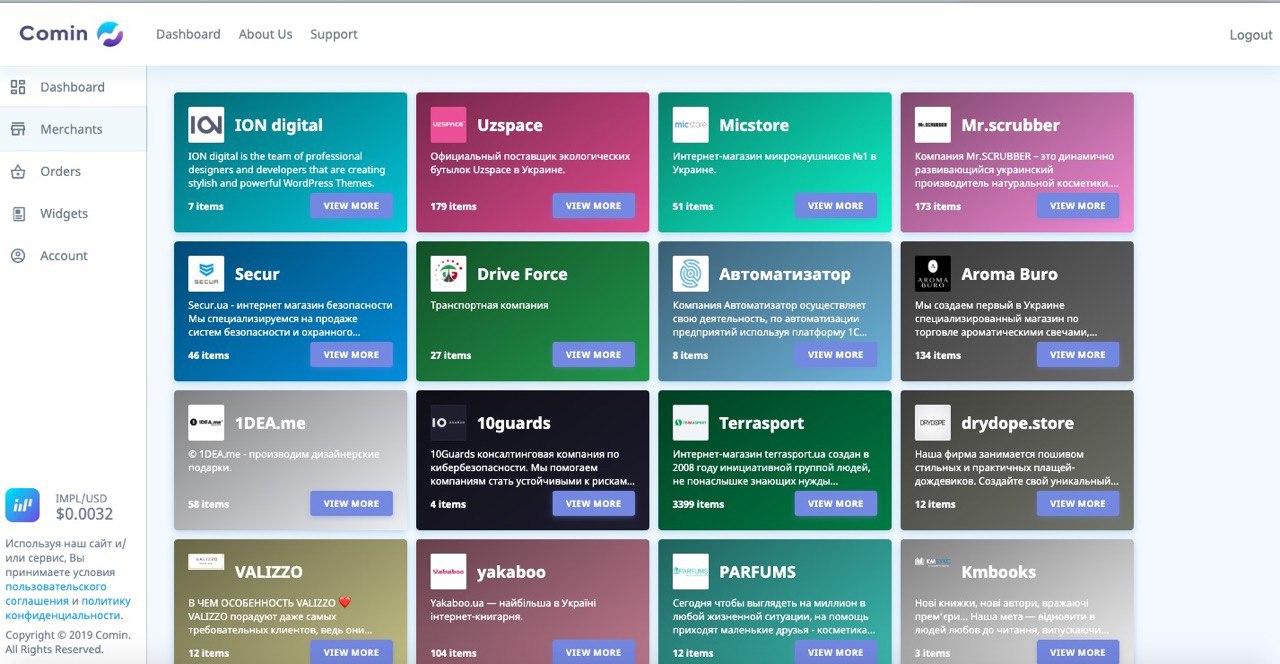Click the Dashboard grid icon in sidebar
Image resolution: width=1280 pixels, height=664 pixels.
(18, 87)
